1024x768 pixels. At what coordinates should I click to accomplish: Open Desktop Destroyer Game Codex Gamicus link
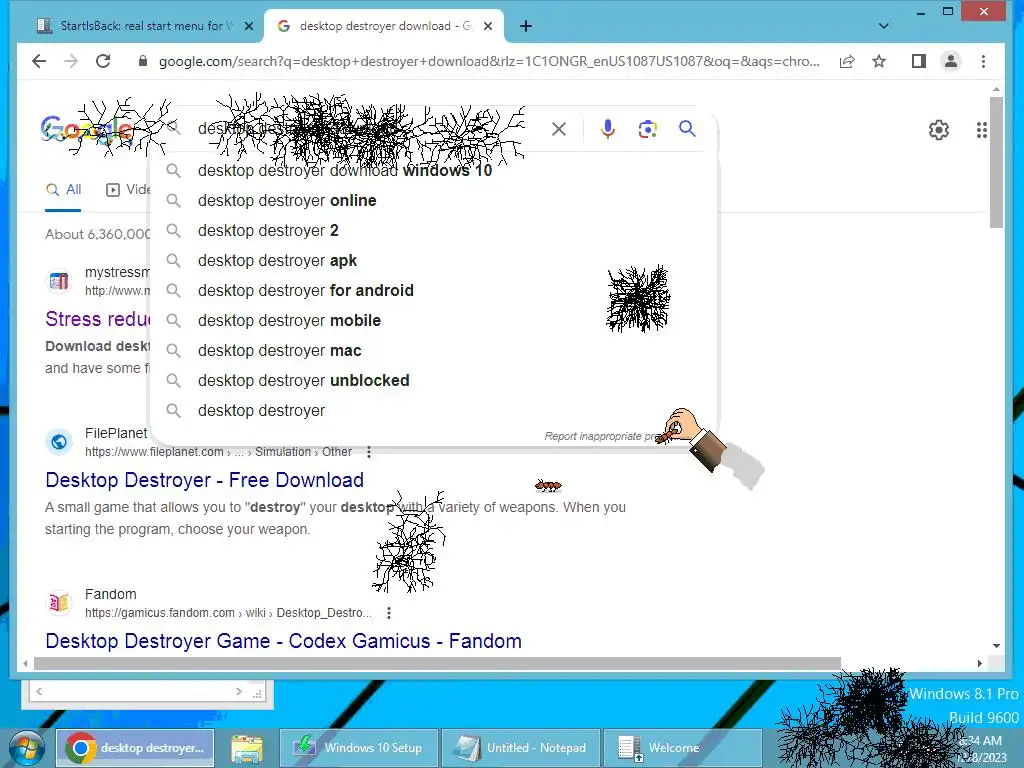(x=283, y=641)
